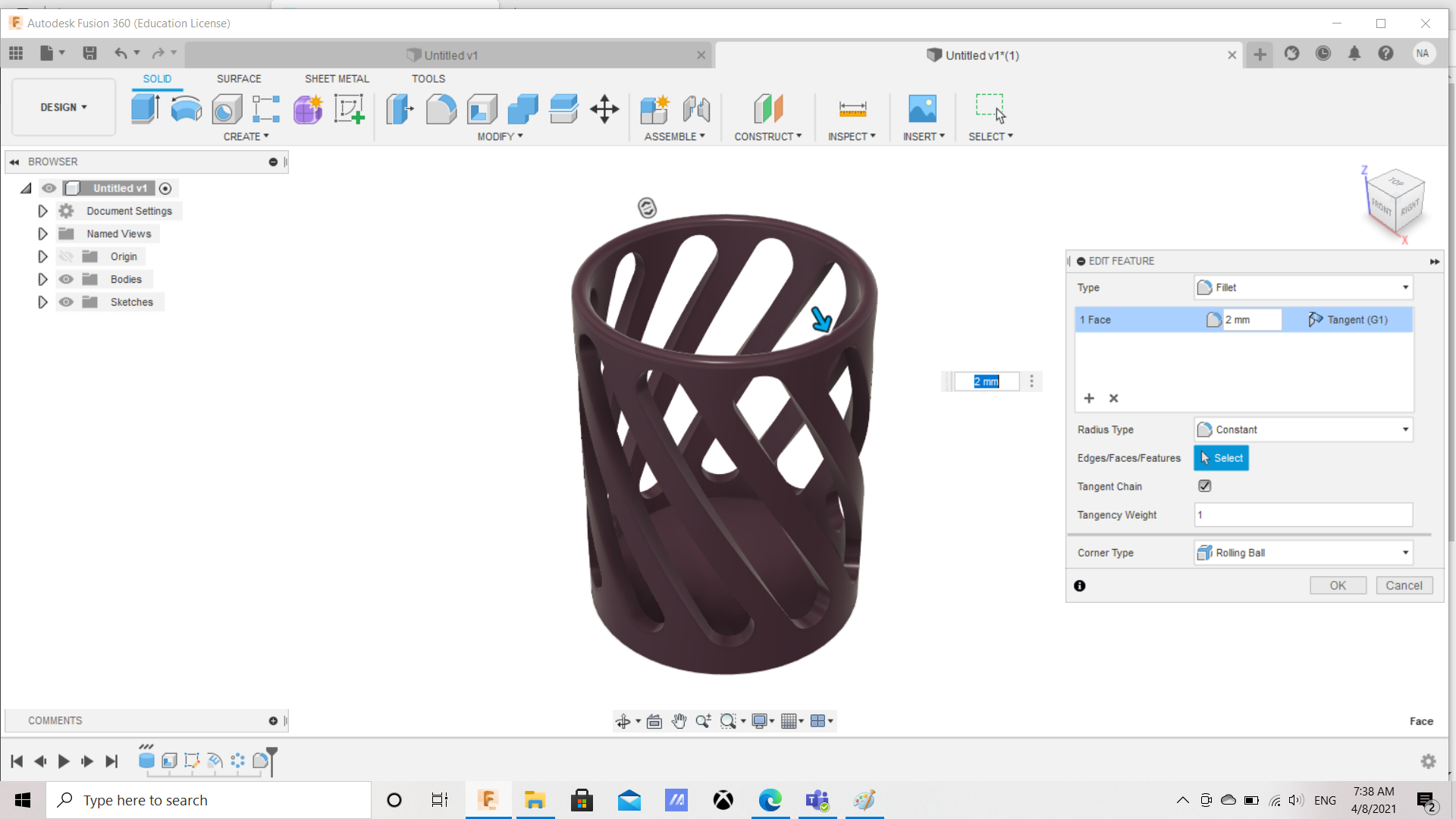Click the 2 mm radius field in dialog
1456x819 pixels.
coord(1251,320)
